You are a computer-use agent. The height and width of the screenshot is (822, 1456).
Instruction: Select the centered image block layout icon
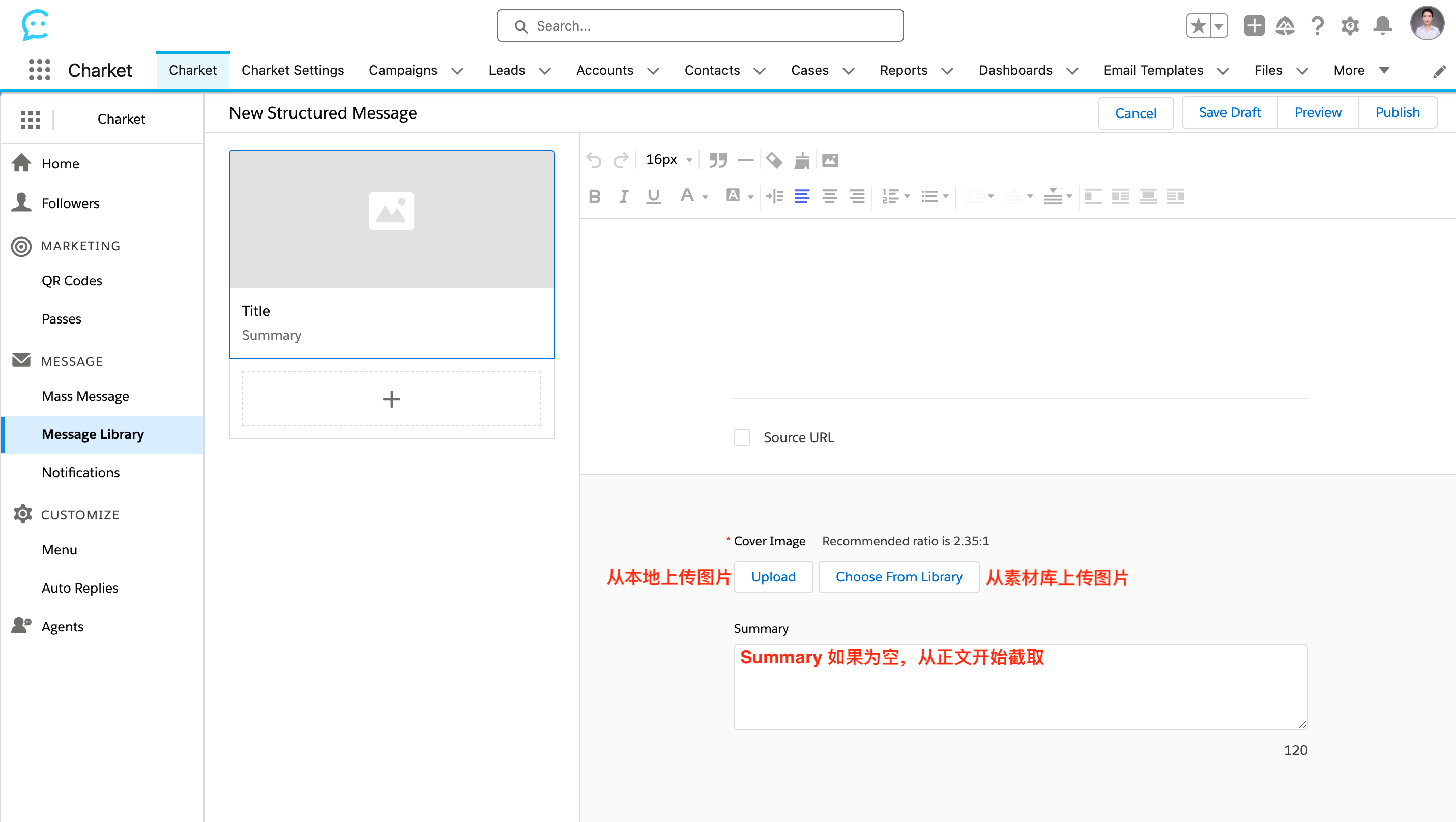point(1148,196)
